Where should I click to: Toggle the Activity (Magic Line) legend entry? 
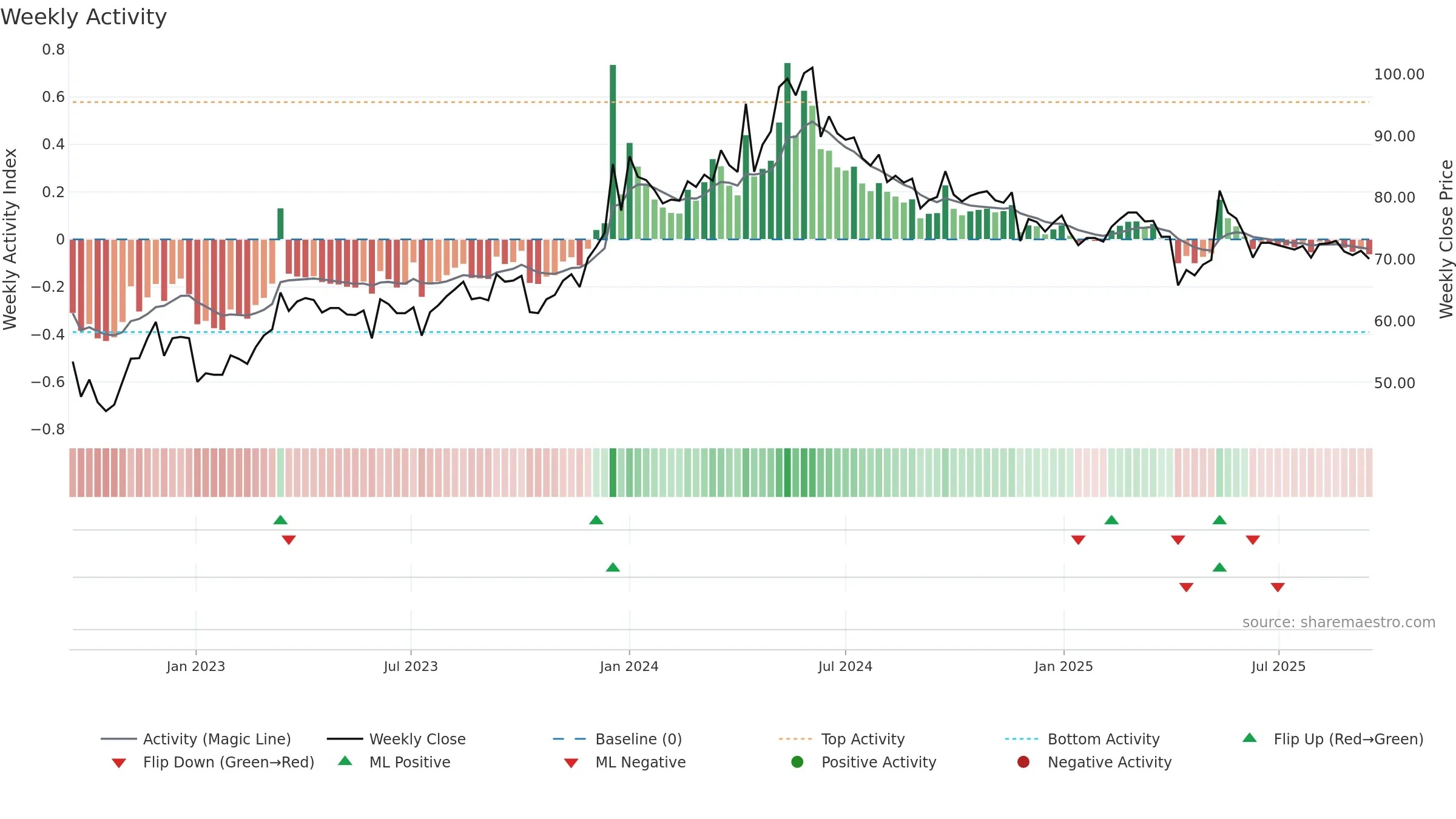(x=196, y=739)
